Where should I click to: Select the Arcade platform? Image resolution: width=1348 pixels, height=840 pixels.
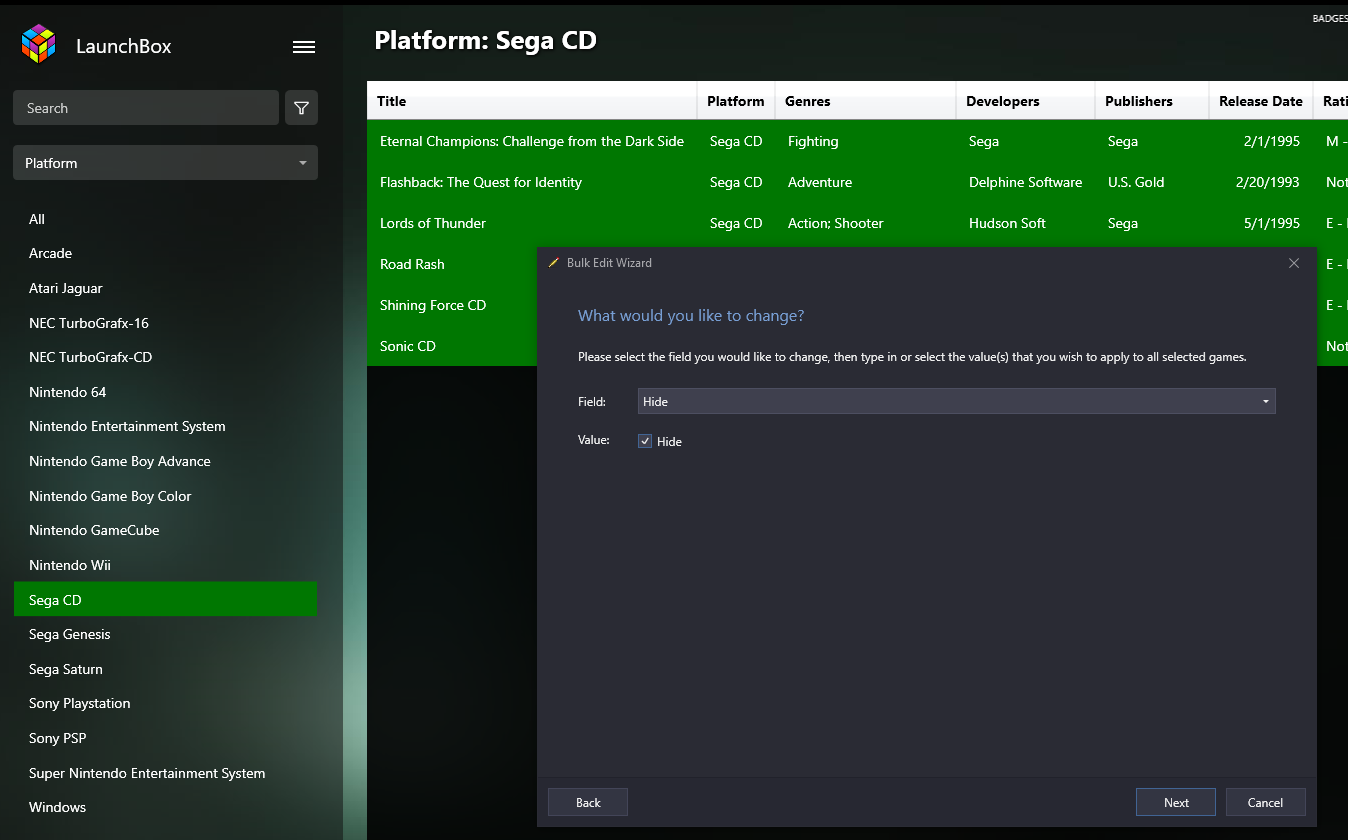(165, 253)
